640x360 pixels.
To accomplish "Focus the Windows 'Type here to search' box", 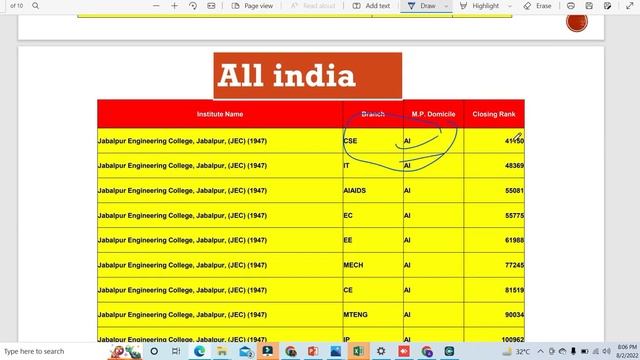I will [x=53, y=351].
